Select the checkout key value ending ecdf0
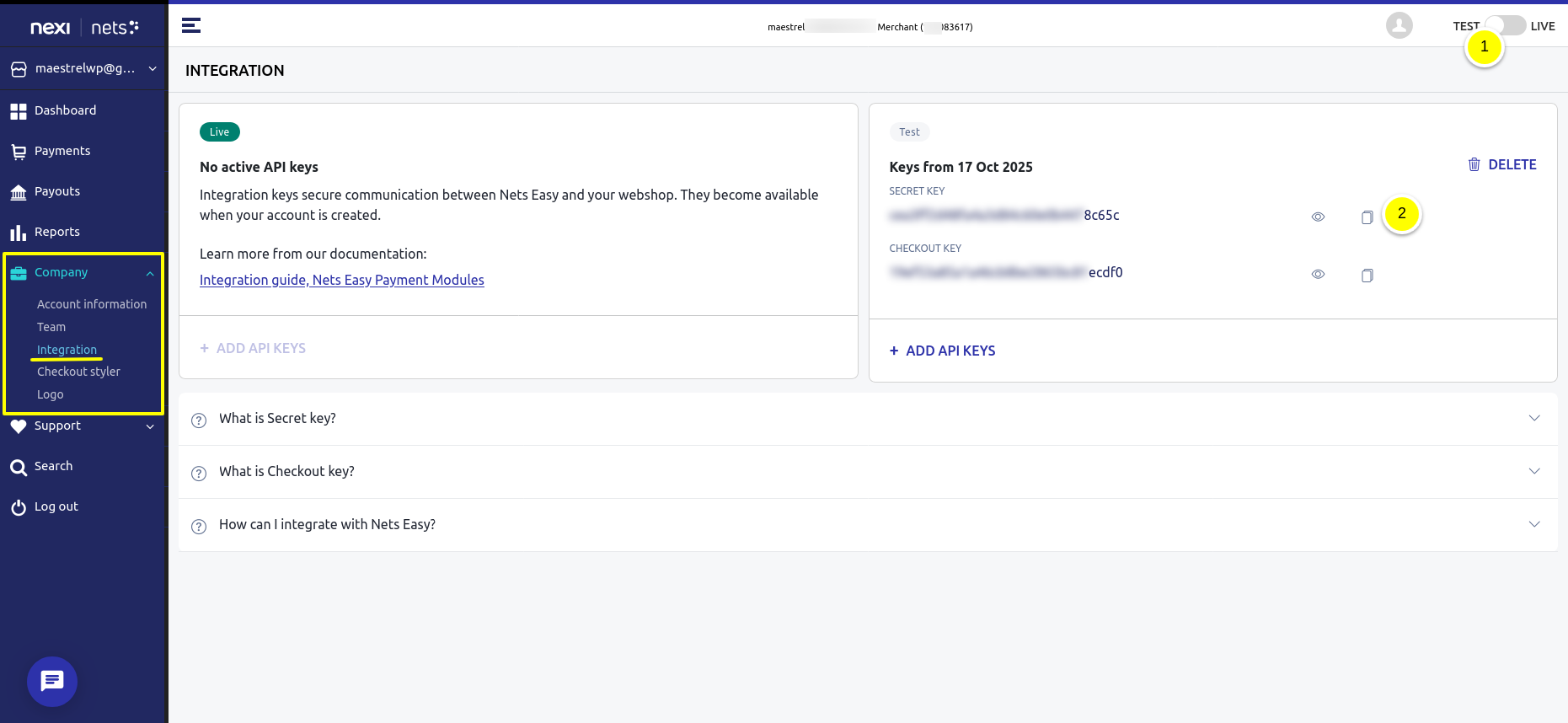 1006,272
